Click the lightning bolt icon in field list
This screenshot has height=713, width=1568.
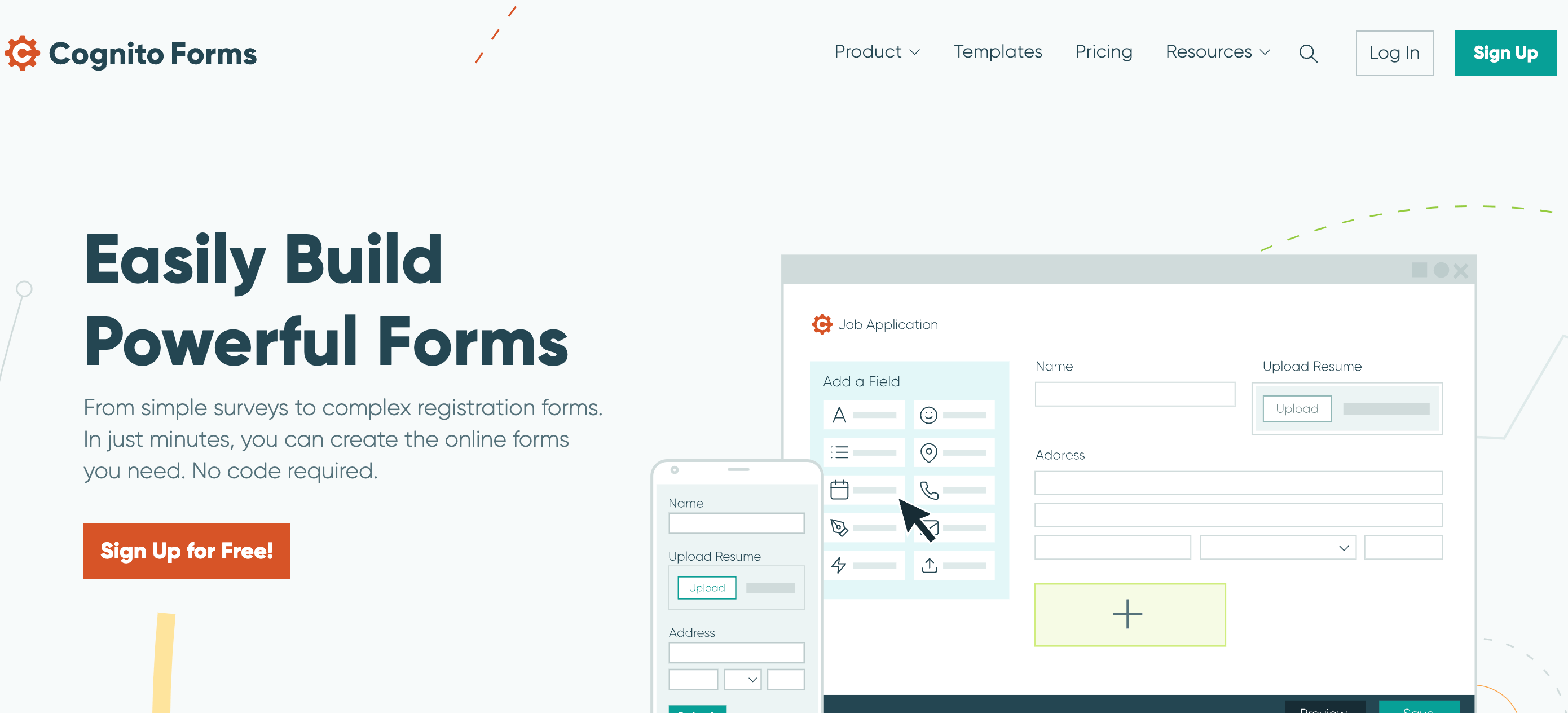click(x=838, y=564)
